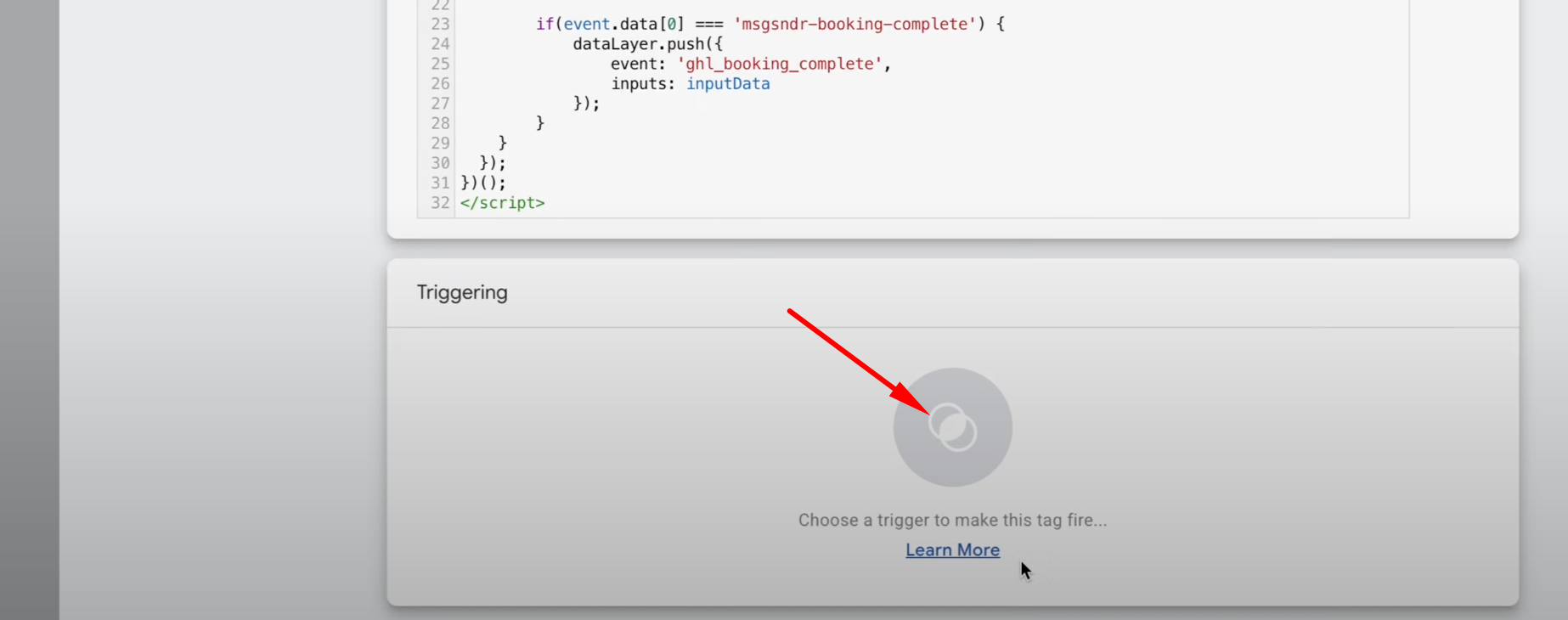Click the overlapping-circles trigger icon
The height and width of the screenshot is (620, 1568).
click(952, 427)
